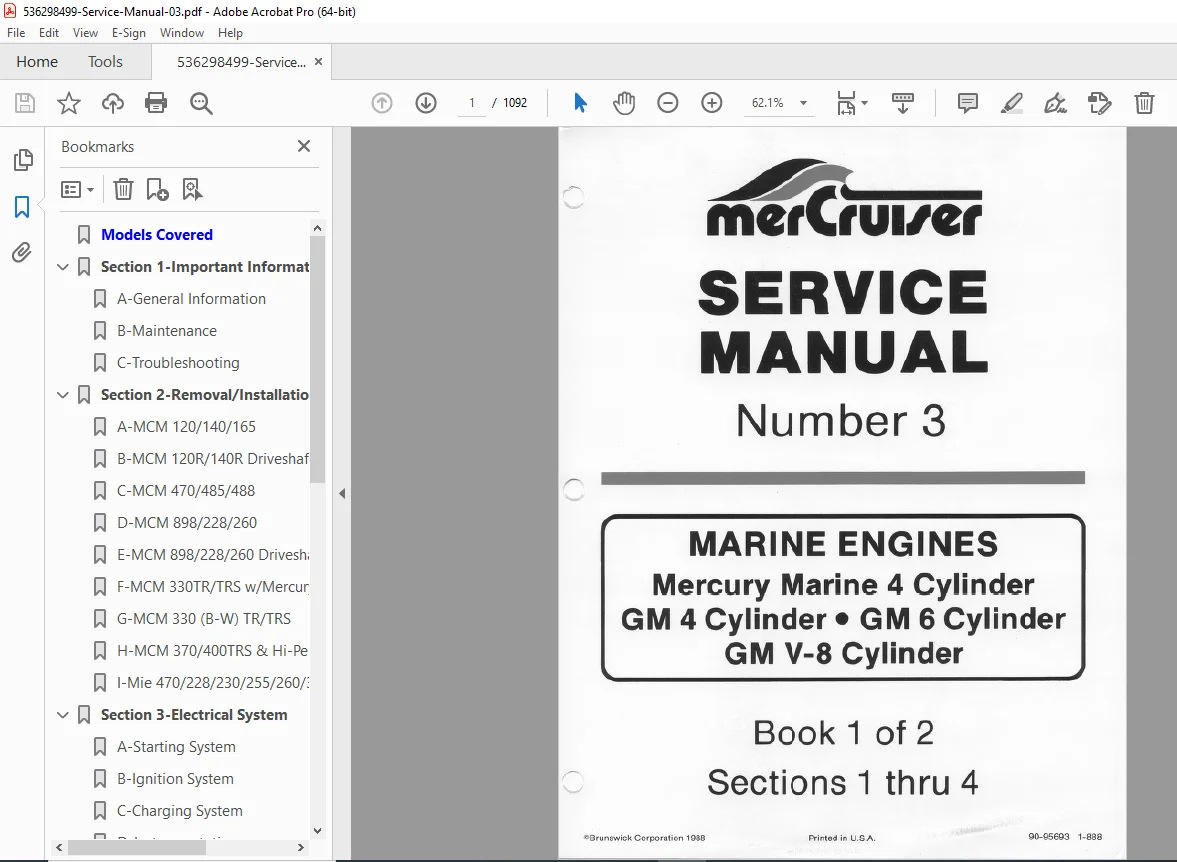Open the fit page options dropdown arrow
This screenshot has width=1177, height=862.
(x=865, y=103)
